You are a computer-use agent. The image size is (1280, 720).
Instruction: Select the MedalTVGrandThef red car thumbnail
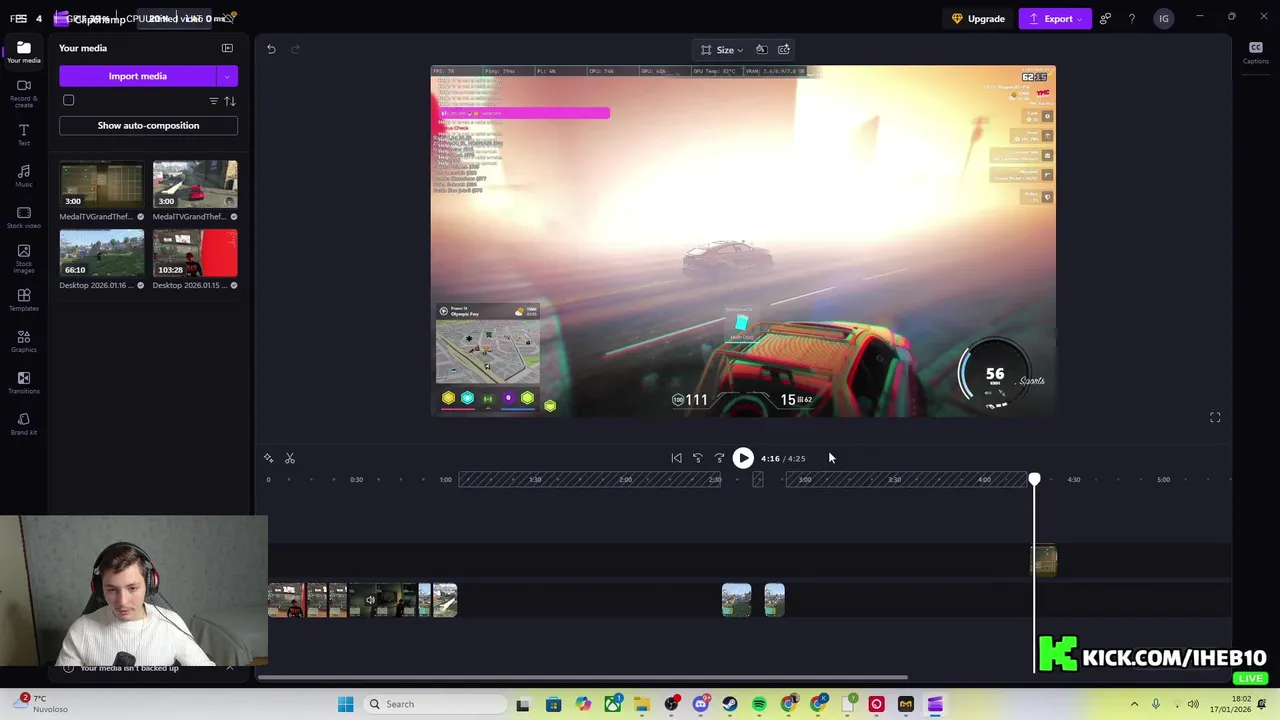(195, 184)
